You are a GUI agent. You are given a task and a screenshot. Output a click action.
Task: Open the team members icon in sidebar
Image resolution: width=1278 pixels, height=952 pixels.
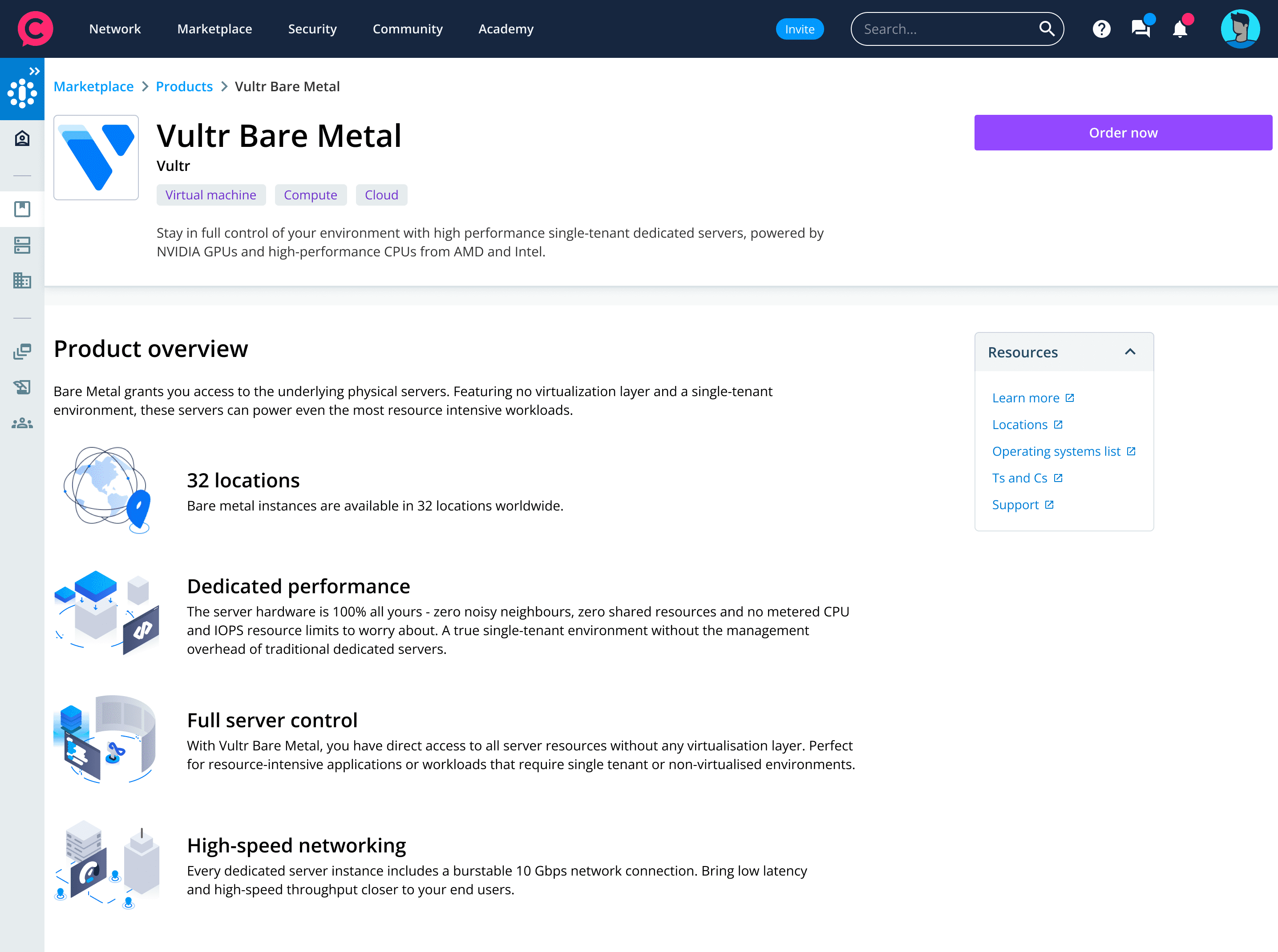22,424
